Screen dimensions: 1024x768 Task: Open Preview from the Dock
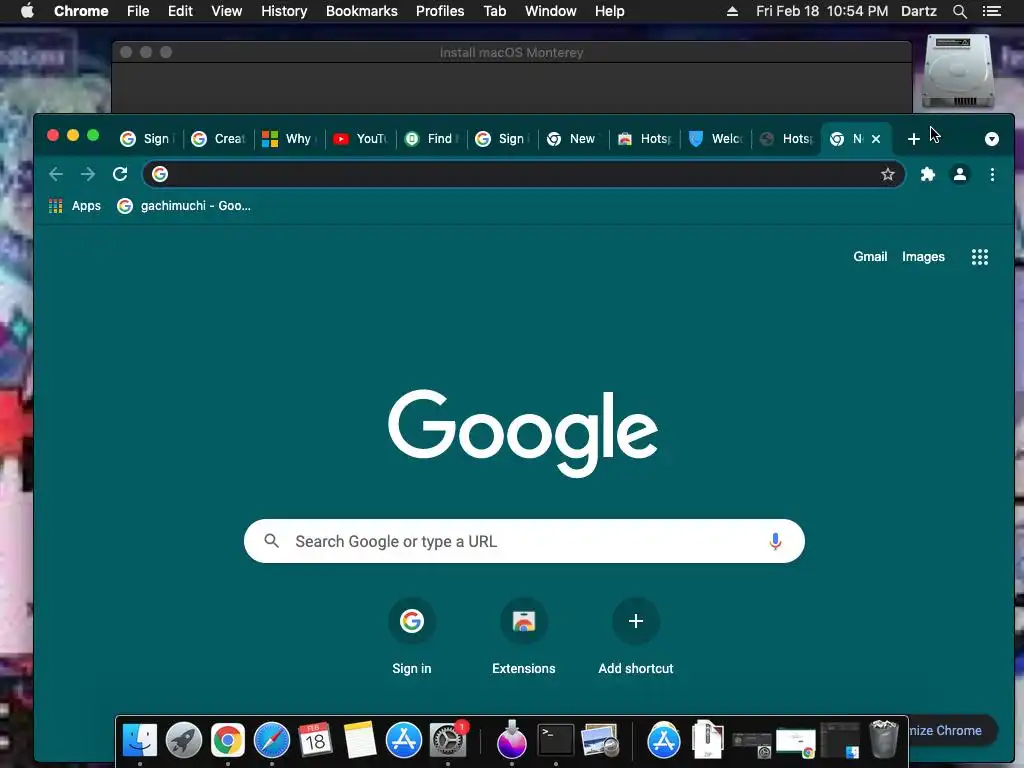coord(600,740)
